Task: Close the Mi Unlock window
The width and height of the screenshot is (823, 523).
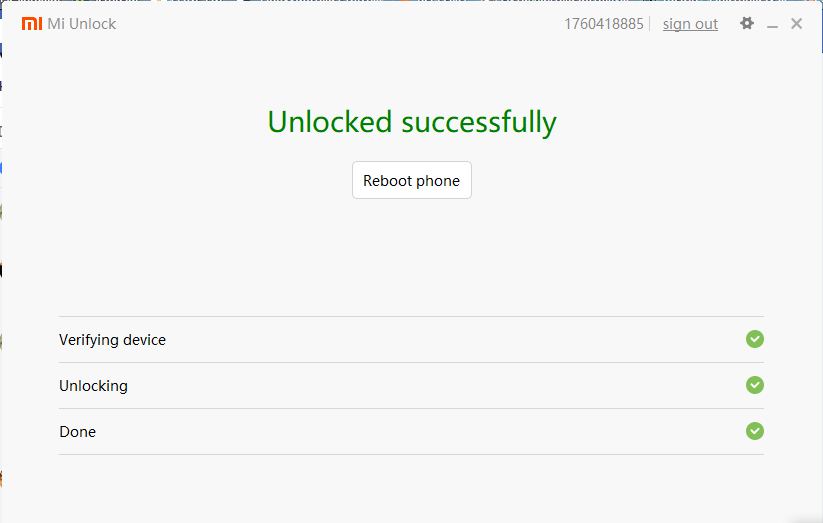Action: [x=797, y=23]
